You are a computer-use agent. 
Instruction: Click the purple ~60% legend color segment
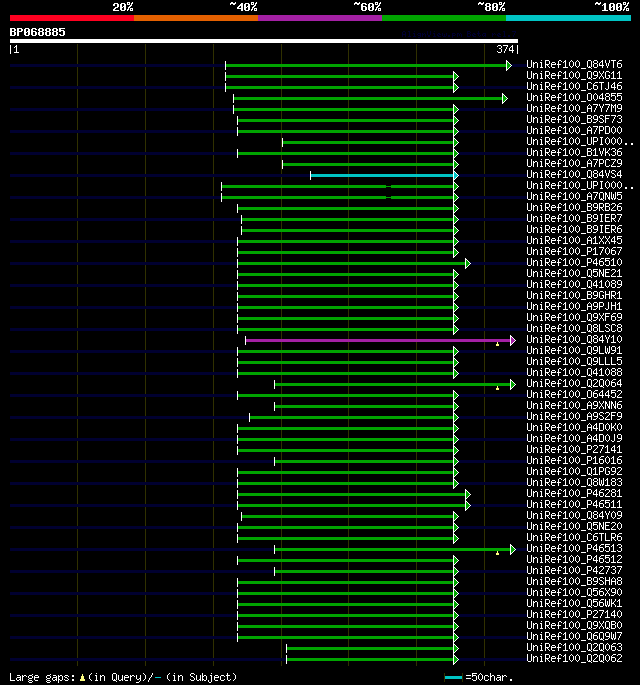[x=320, y=18]
